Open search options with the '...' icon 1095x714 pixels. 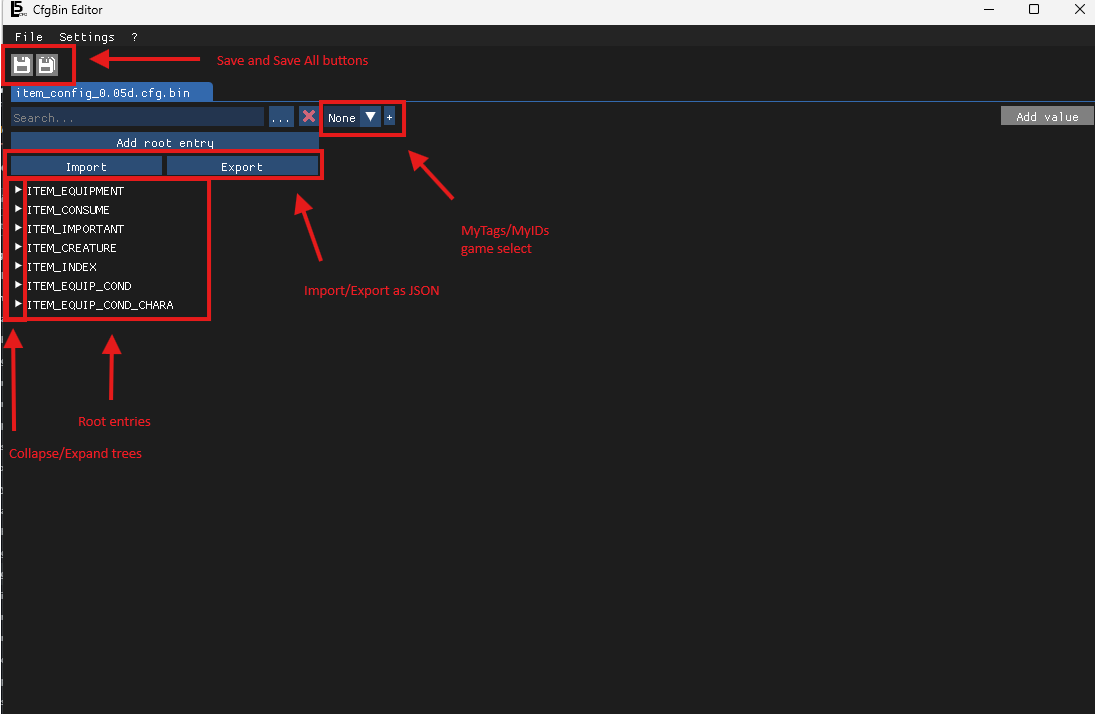[x=281, y=116]
